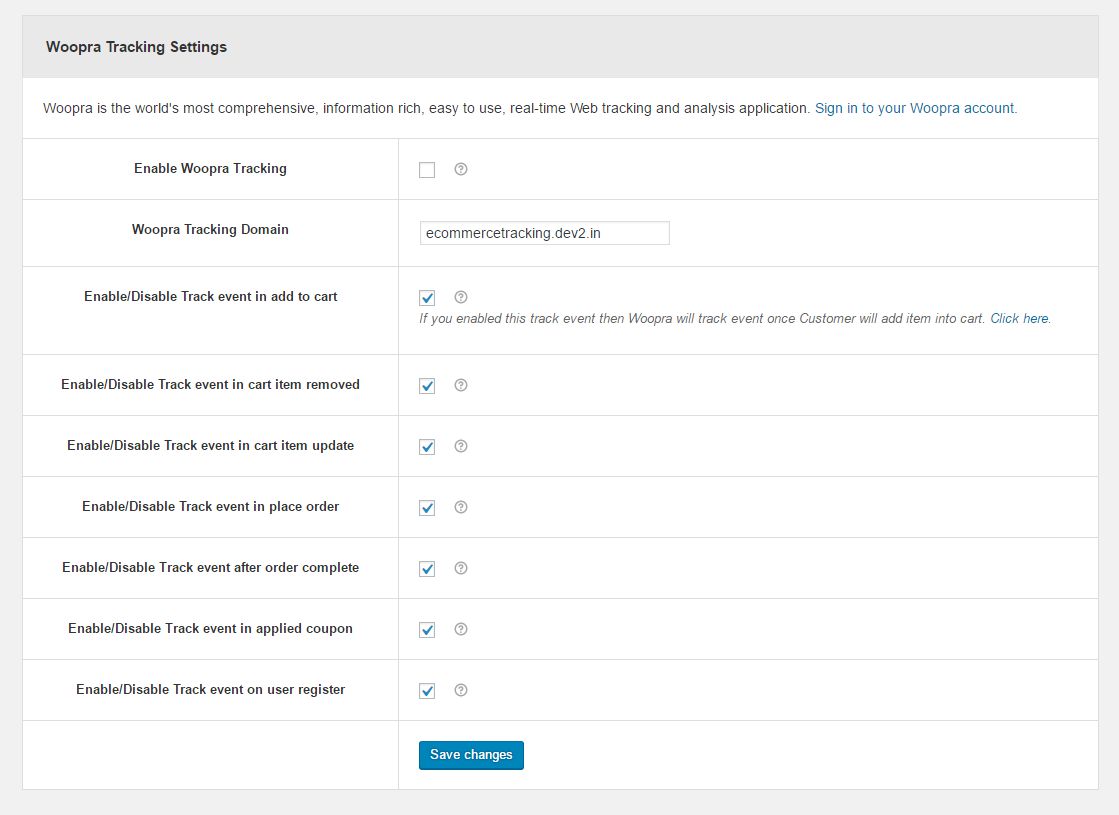Screen dimensions: 1119x815
Task: Uncheck the place order track event
Action: pyautogui.click(x=427, y=508)
